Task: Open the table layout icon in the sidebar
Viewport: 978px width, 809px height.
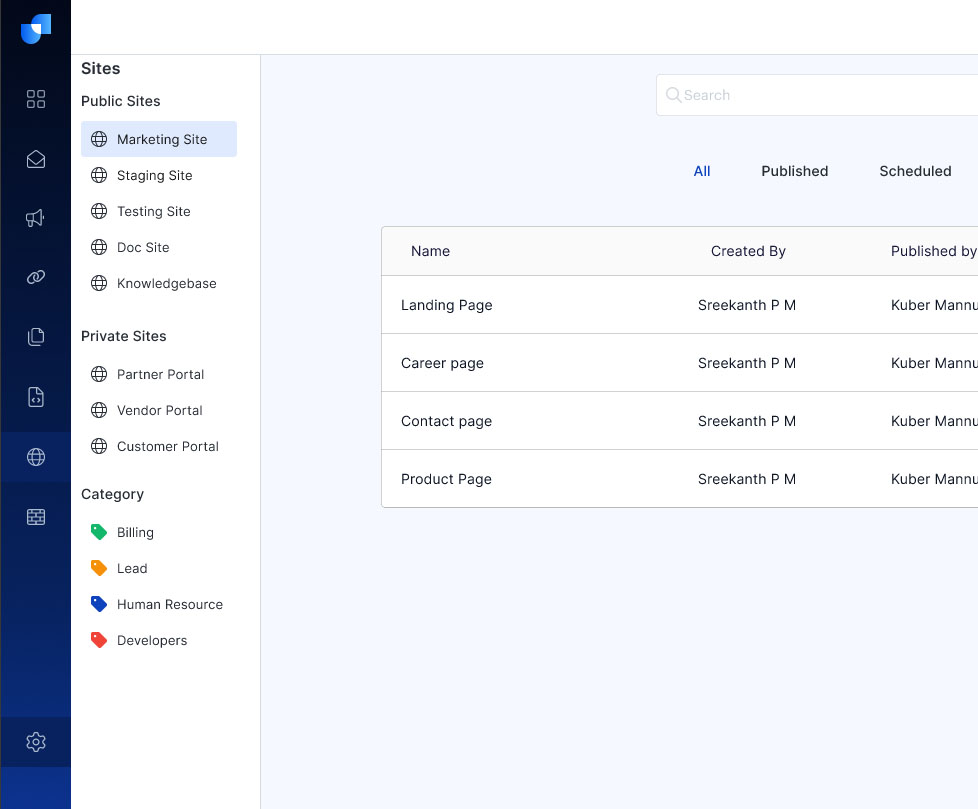Action: pyautogui.click(x=36, y=516)
